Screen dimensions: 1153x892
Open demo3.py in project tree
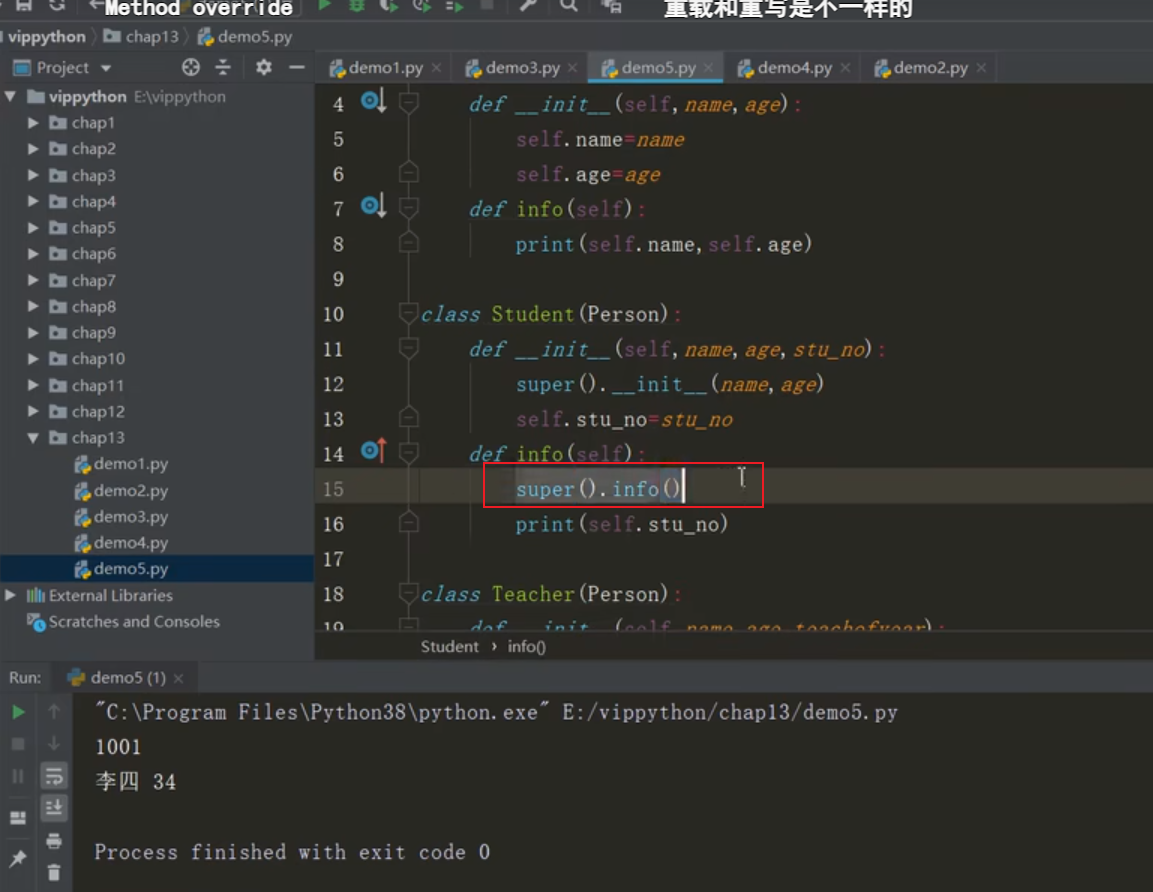point(121,517)
